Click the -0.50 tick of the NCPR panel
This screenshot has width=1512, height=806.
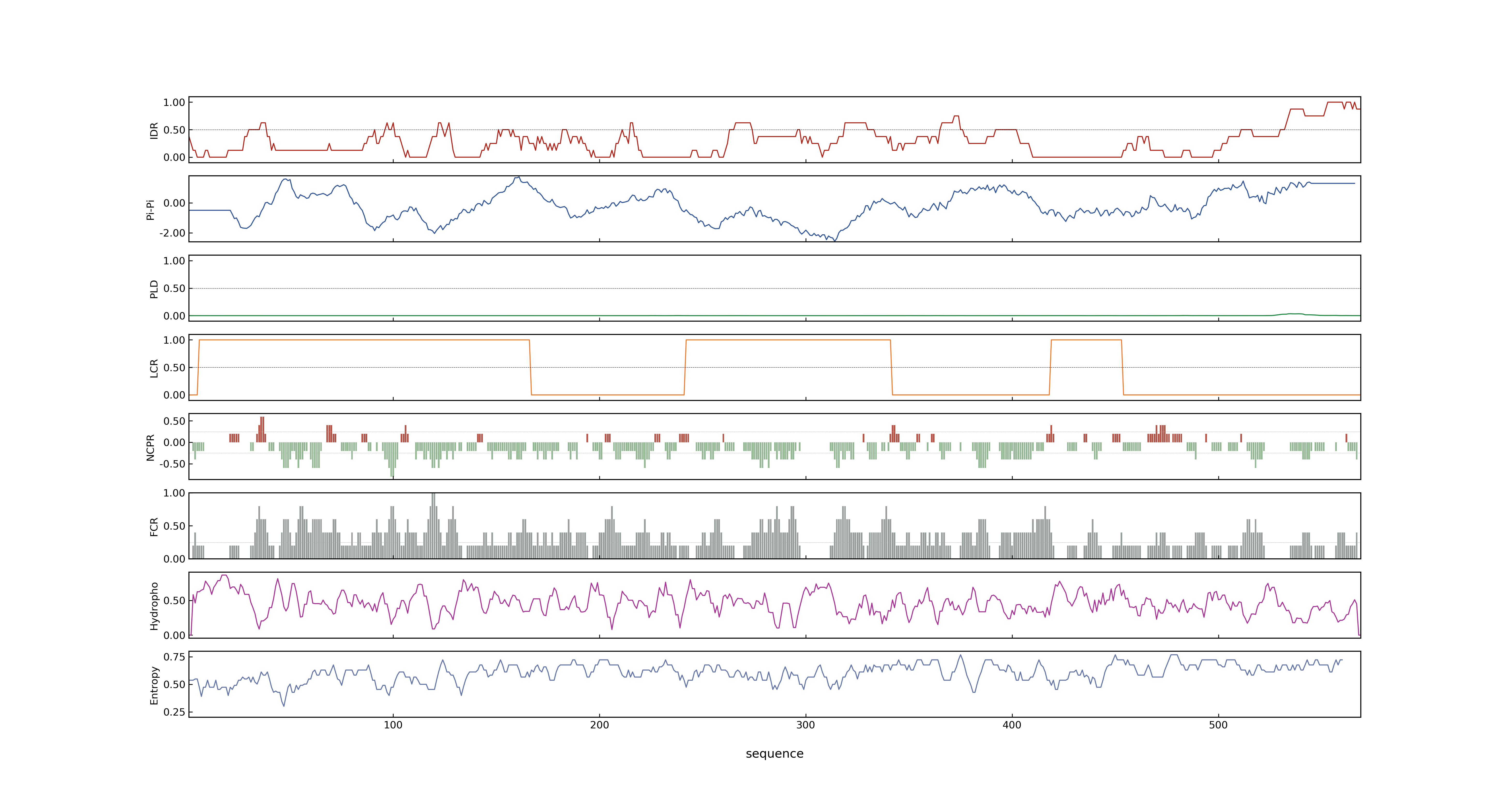pos(172,464)
